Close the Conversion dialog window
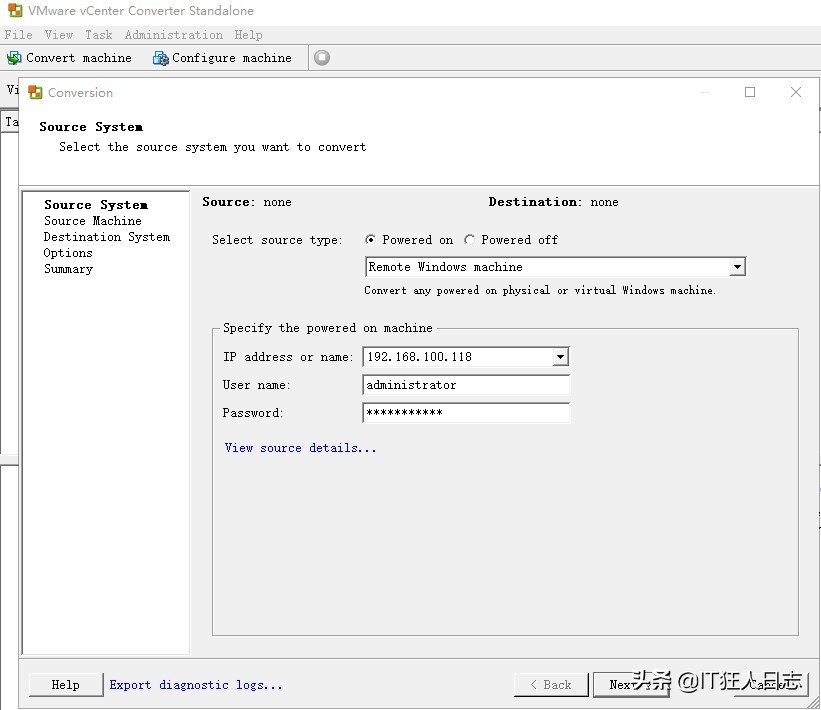 click(796, 92)
